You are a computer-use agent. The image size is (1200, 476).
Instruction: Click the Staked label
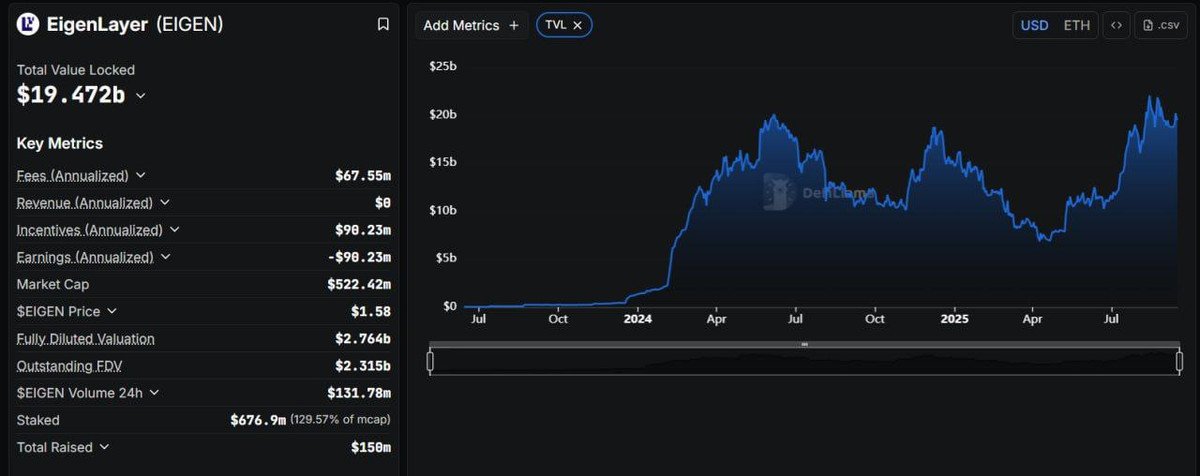pos(38,420)
